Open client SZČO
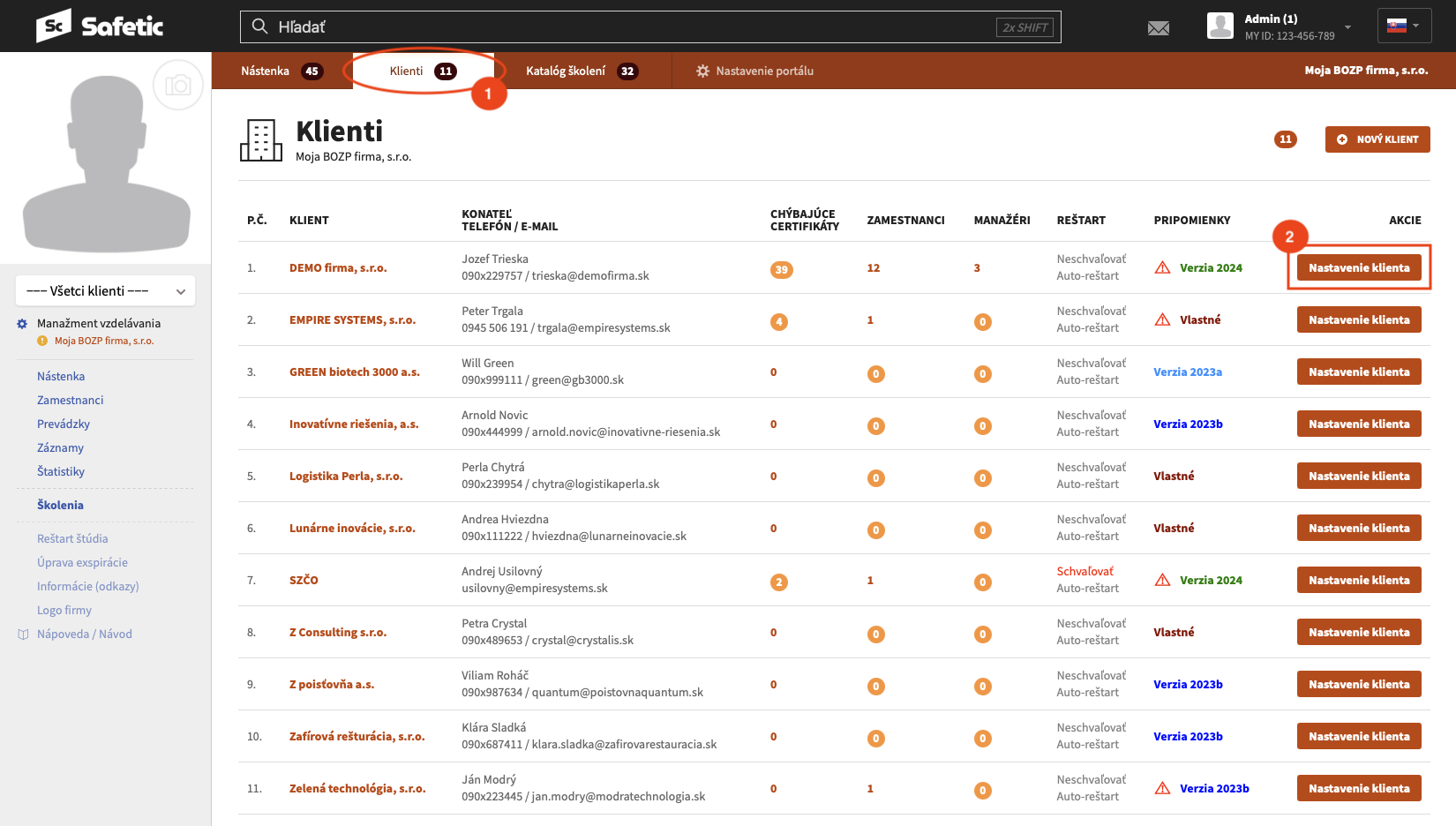 coord(304,581)
